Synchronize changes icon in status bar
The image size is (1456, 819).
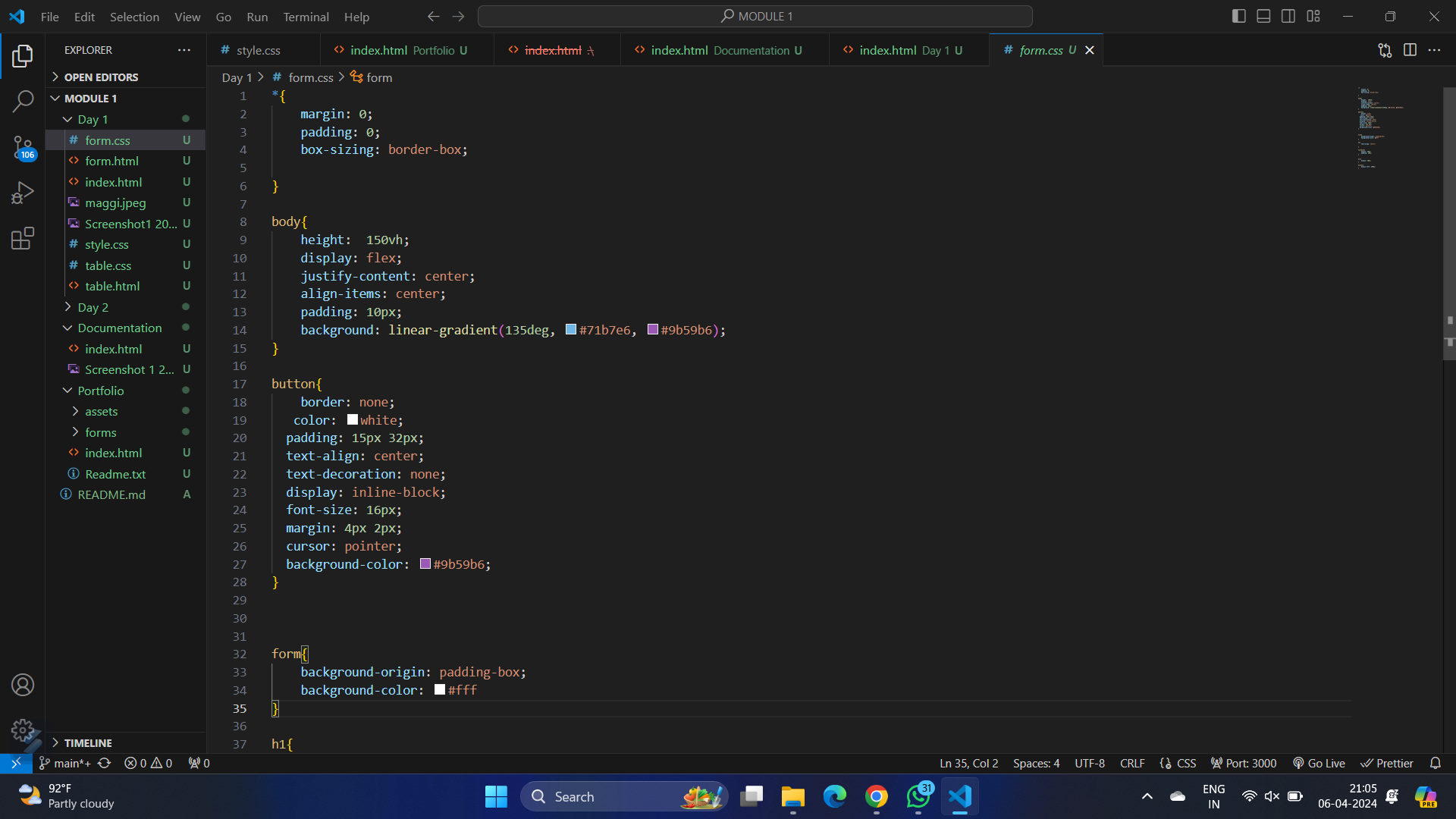105,763
